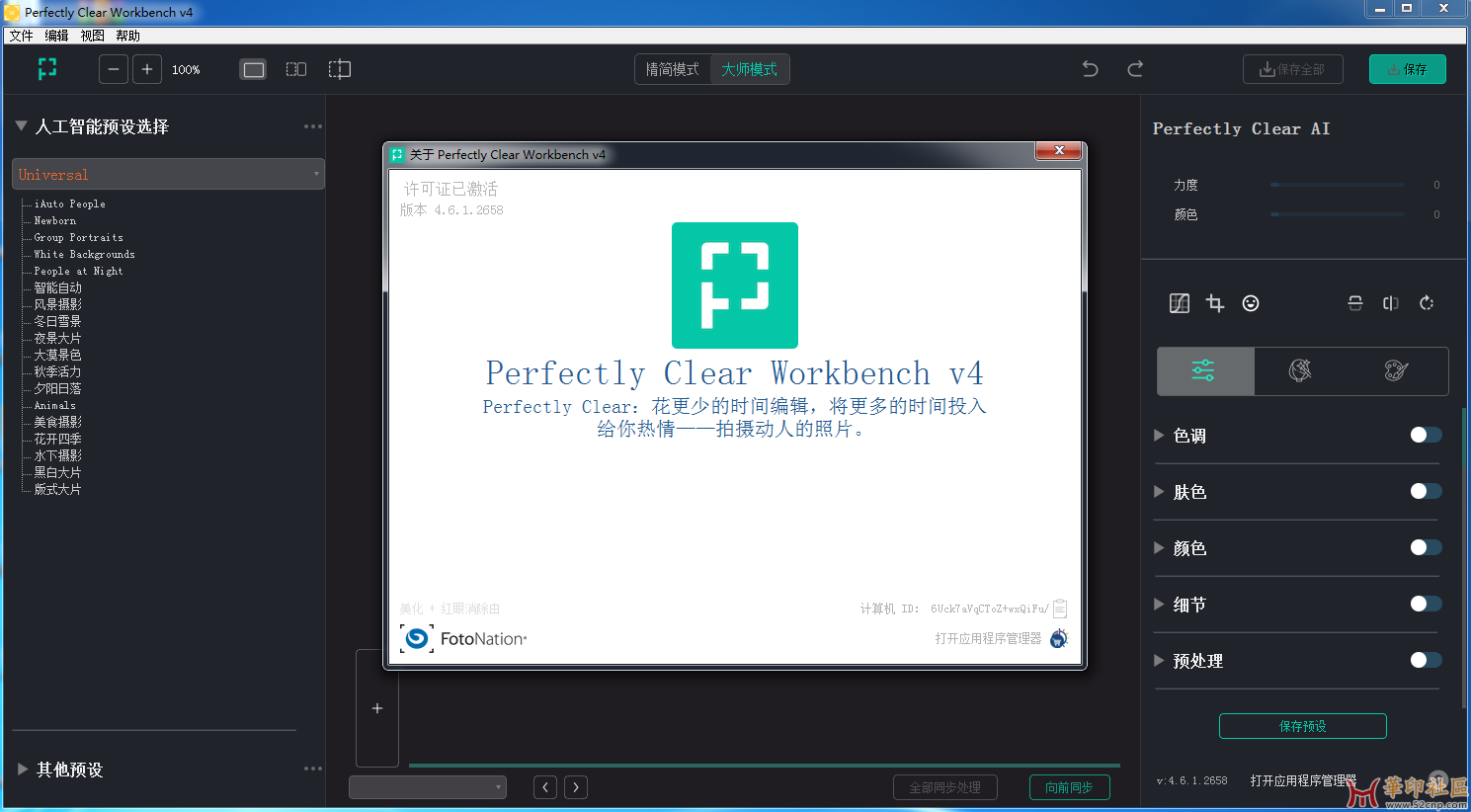
Task: Select the 黑白大片 preset
Action: tap(57, 472)
